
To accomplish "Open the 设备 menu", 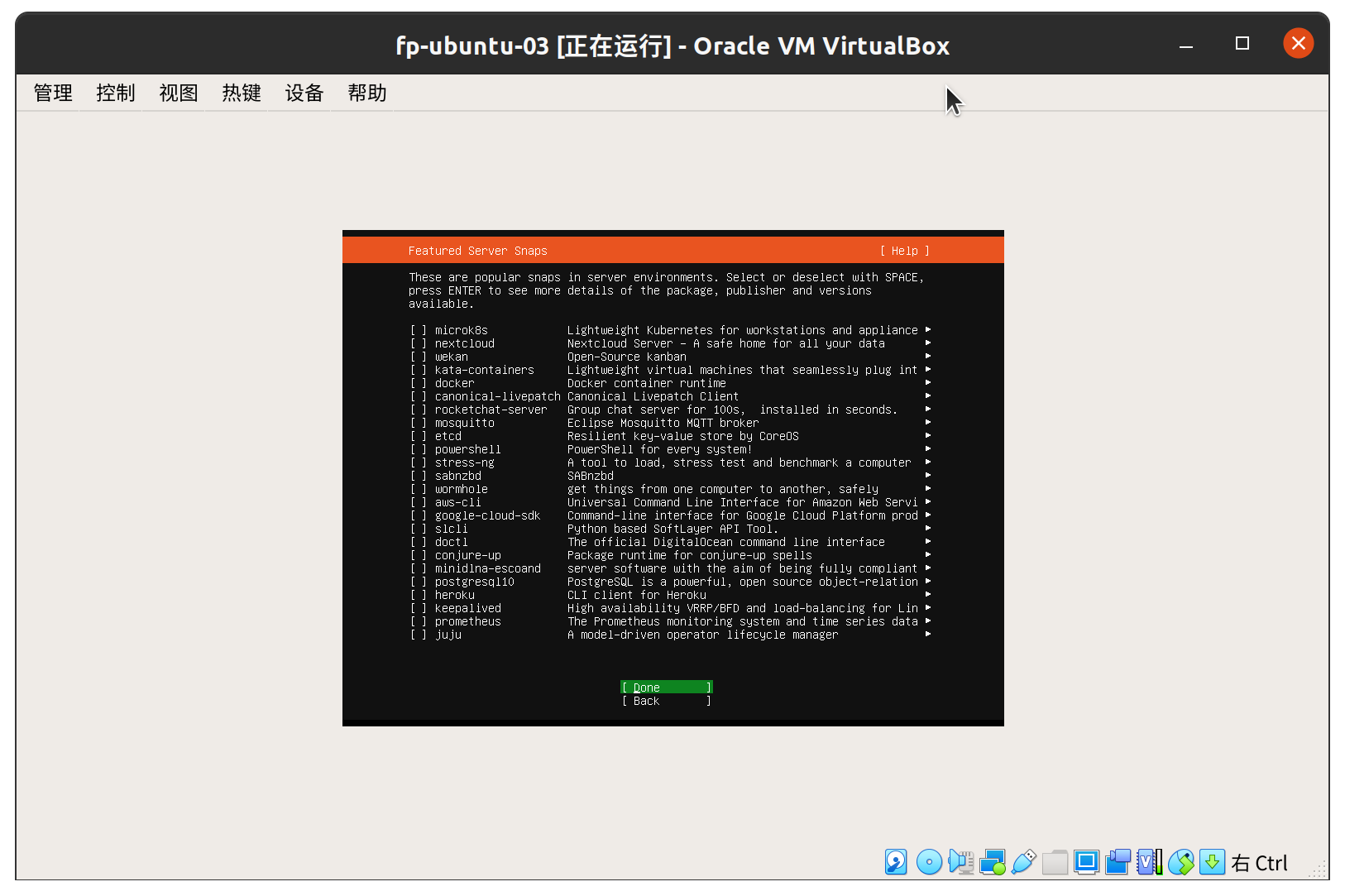I will [304, 93].
